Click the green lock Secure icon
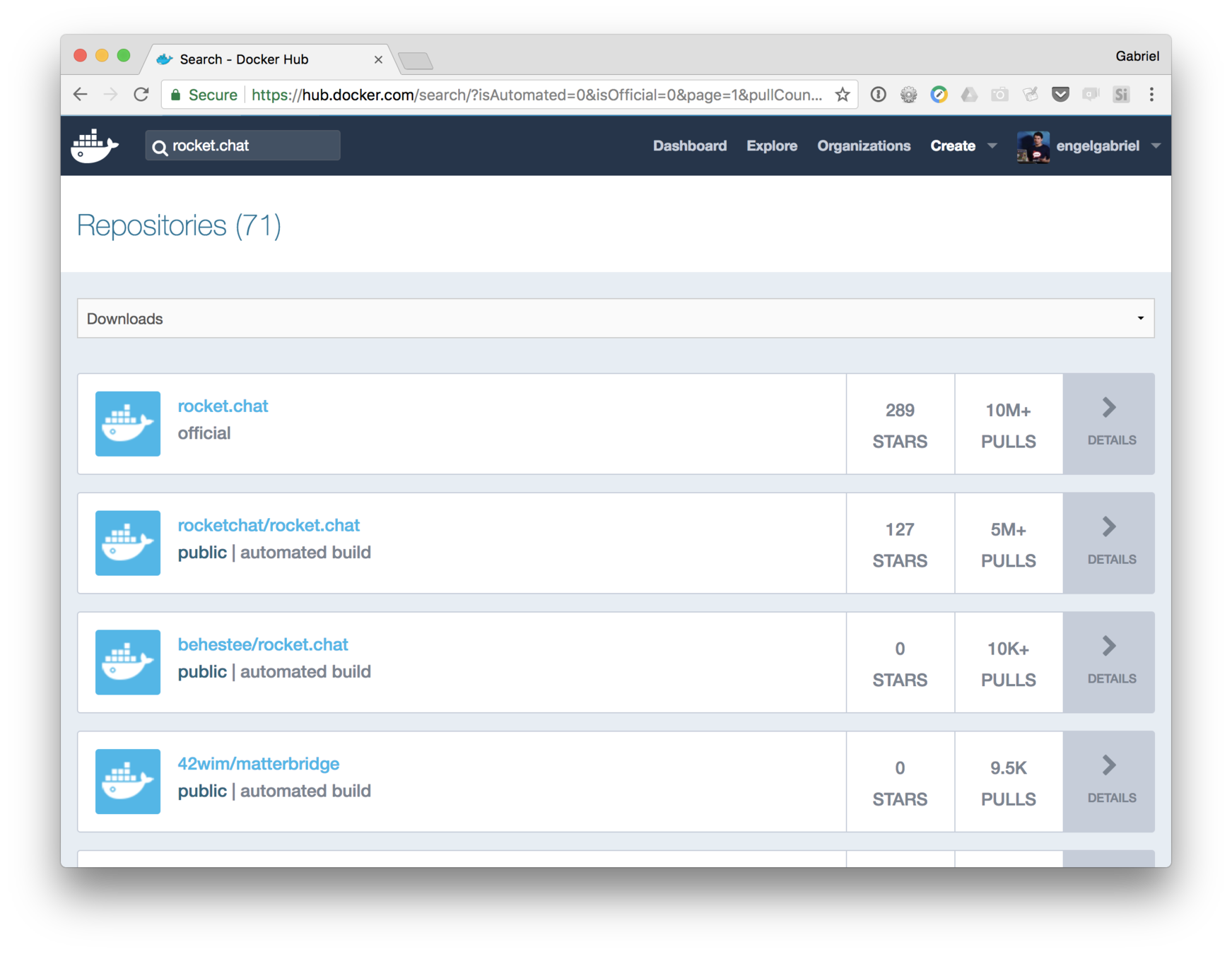 tap(176, 95)
